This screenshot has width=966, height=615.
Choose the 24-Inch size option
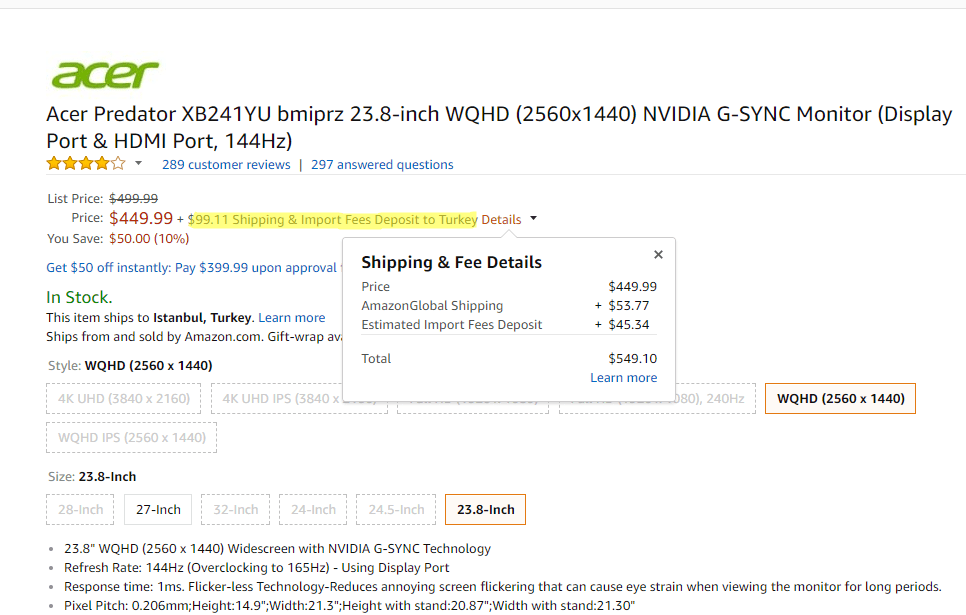pos(313,510)
